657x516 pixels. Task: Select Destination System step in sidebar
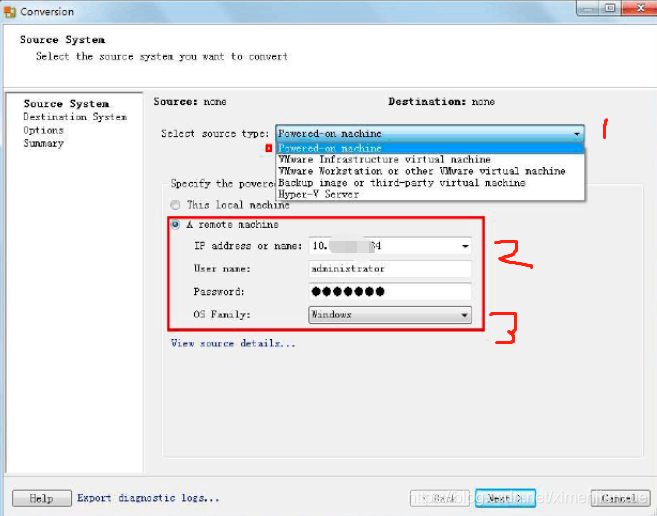click(75, 117)
